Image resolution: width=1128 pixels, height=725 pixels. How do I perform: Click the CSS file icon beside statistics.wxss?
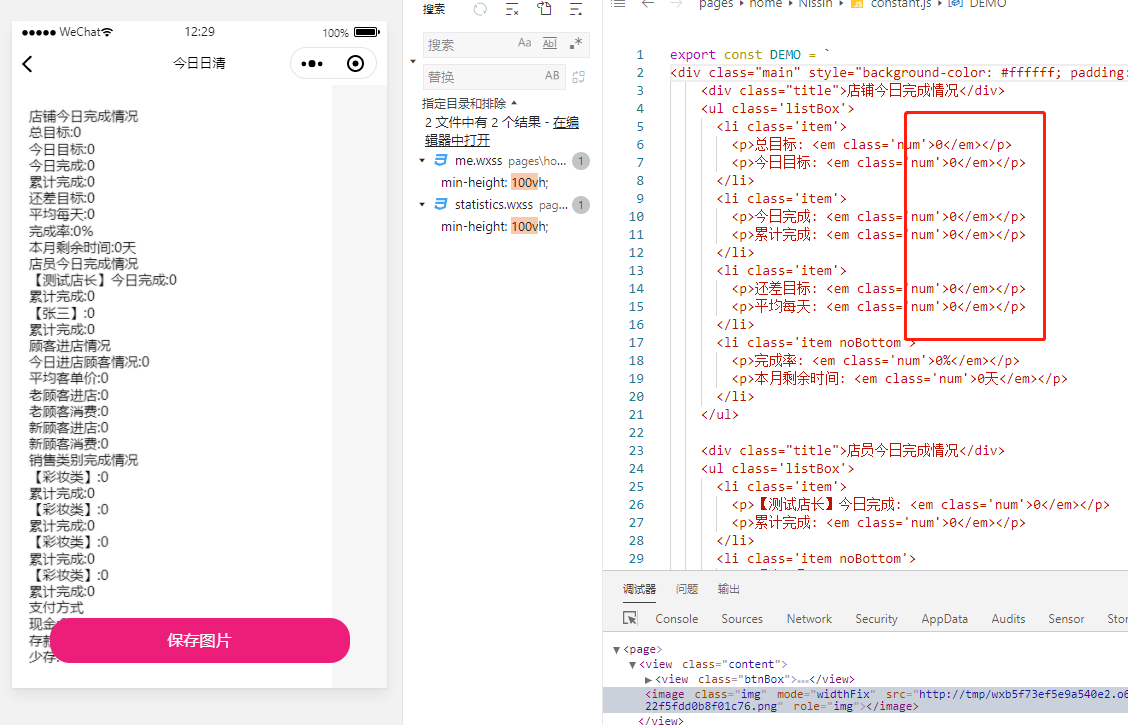point(440,204)
